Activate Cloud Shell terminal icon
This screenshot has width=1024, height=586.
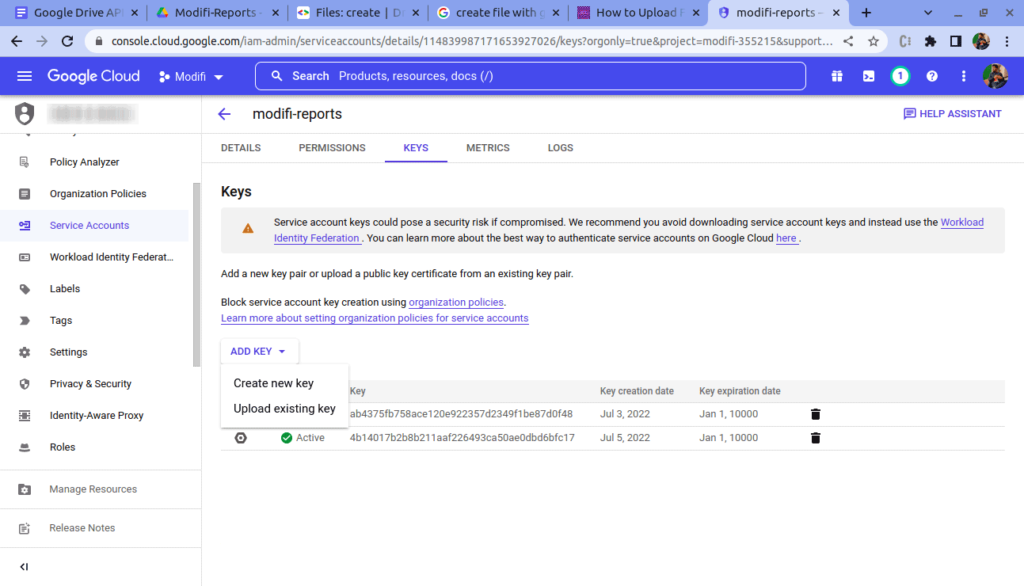click(x=868, y=76)
